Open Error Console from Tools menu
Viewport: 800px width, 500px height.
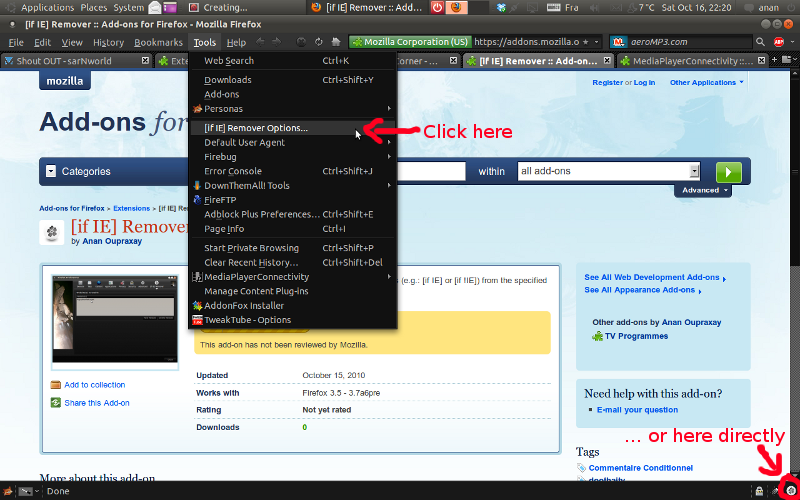click(x=233, y=171)
